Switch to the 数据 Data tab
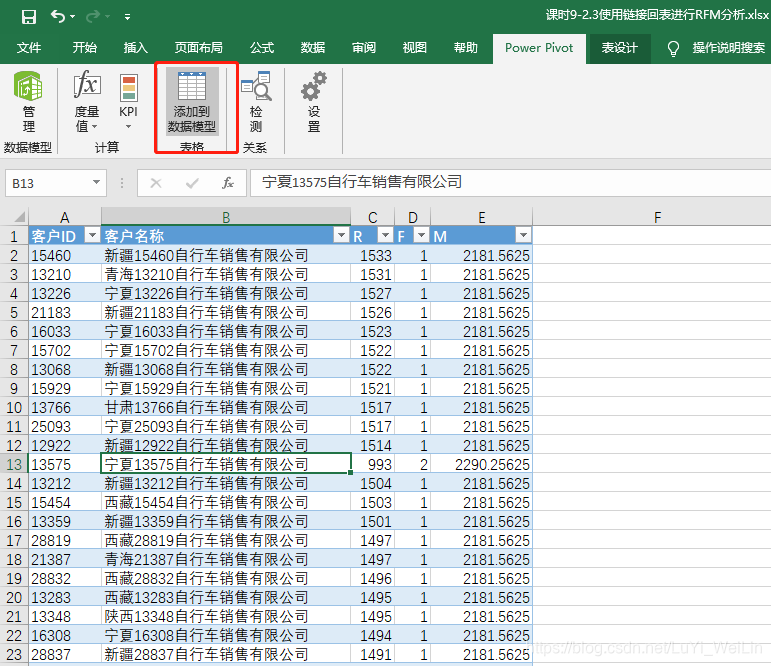The image size is (771, 666). tap(313, 48)
